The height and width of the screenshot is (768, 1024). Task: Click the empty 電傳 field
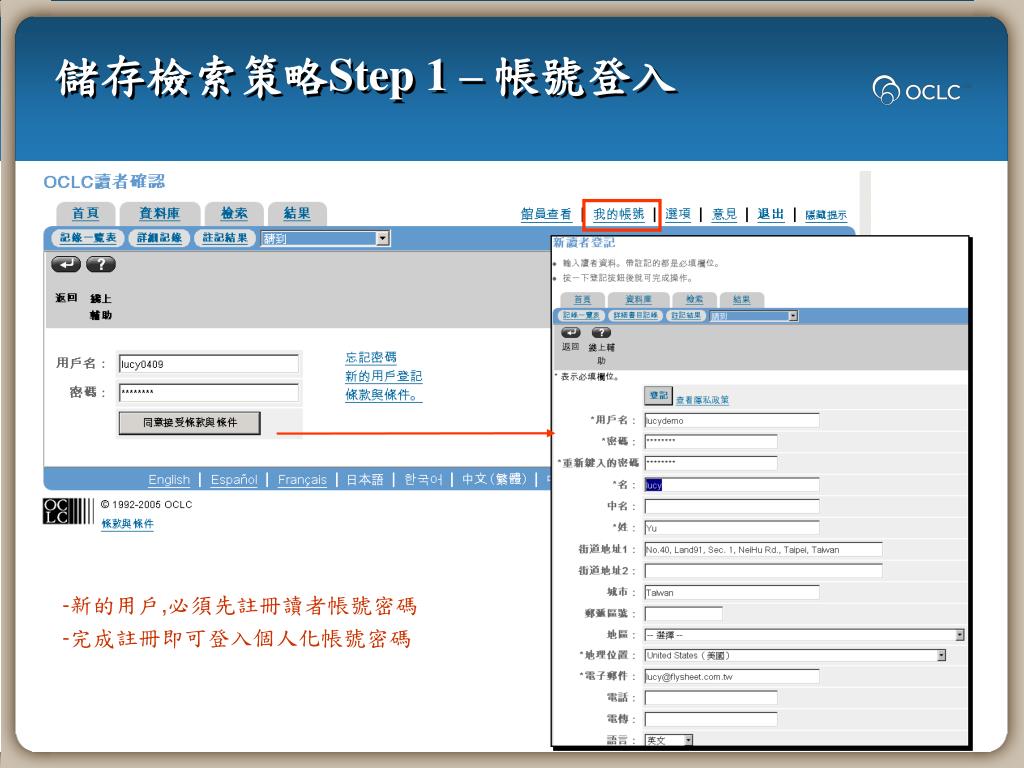click(711, 719)
